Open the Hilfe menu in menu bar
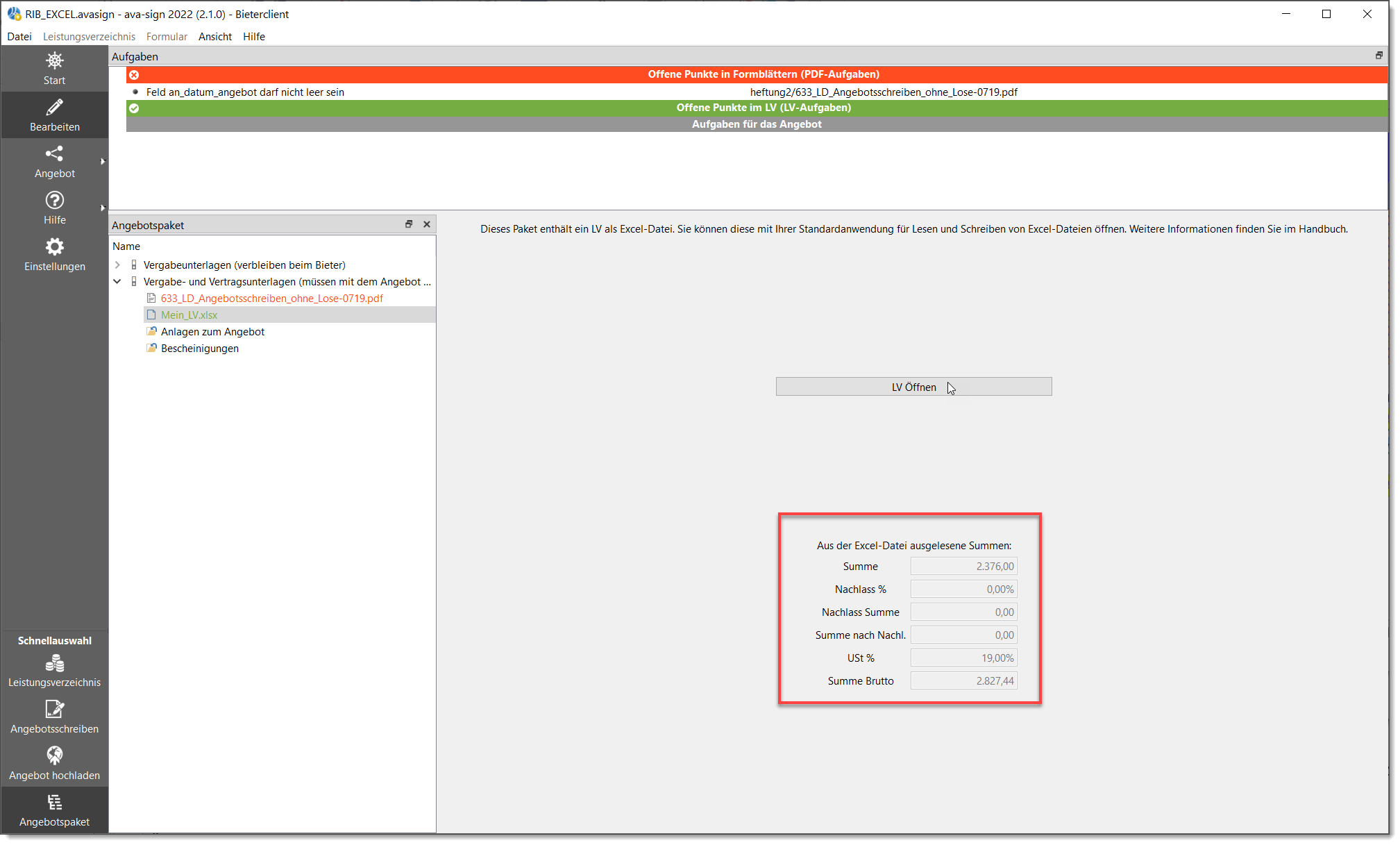Viewport: 1400px width, 845px height. (x=254, y=36)
